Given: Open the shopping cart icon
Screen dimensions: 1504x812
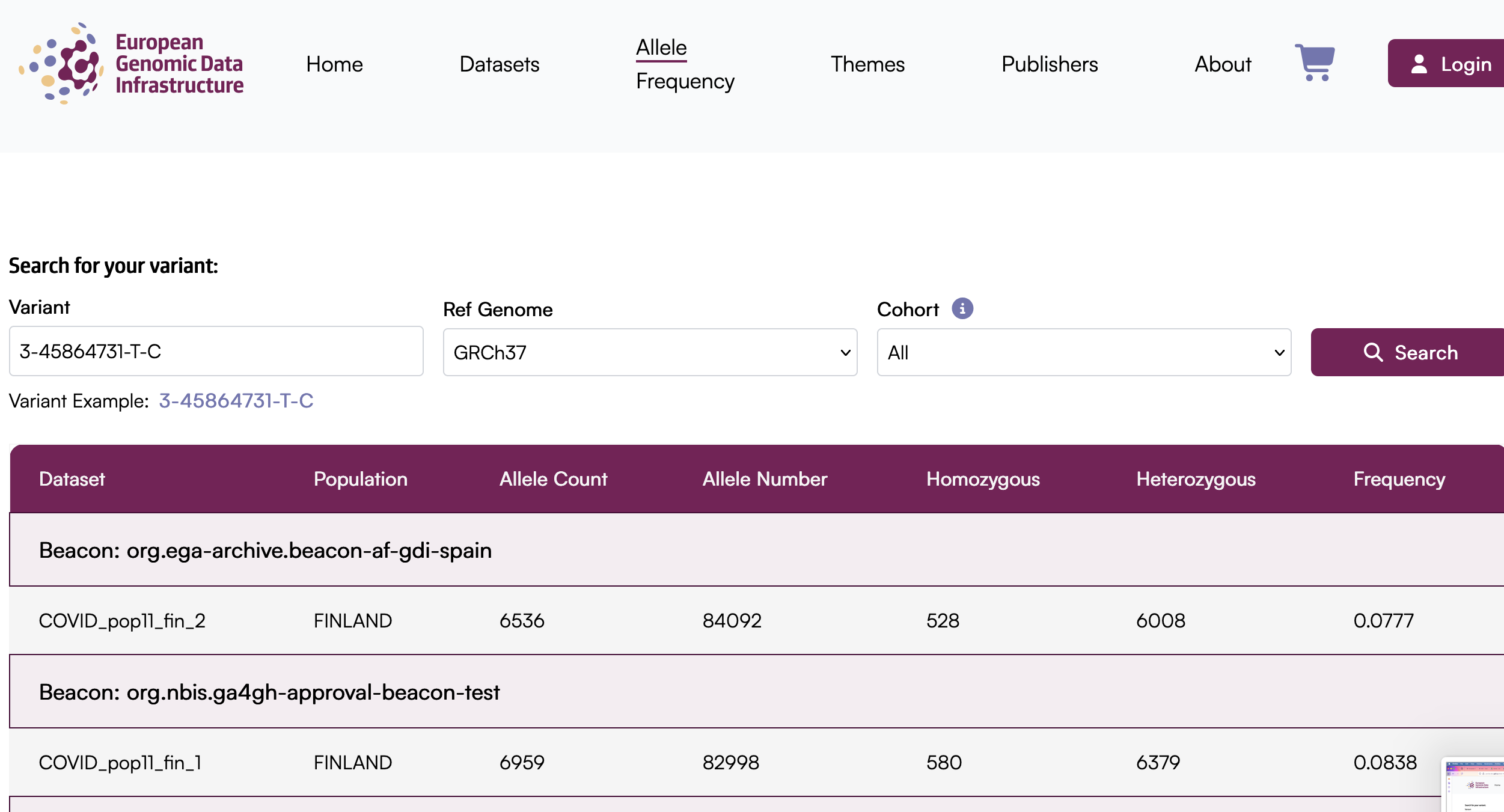Looking at the screenshot, I should tap(1315, 63).
